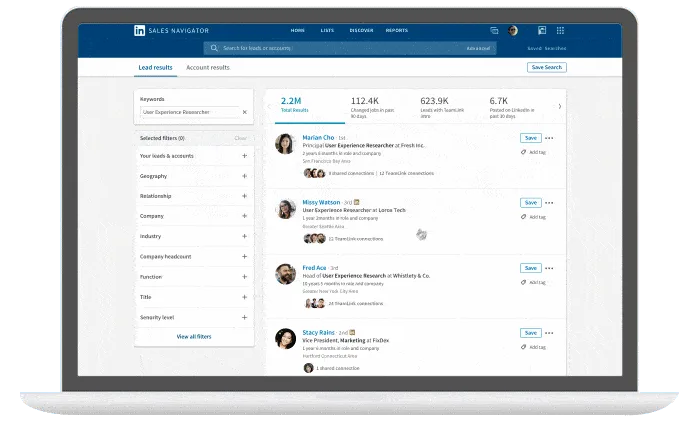Save lead Stacy Rains
This screenshot has width=700, height=431.
(531, 333)
